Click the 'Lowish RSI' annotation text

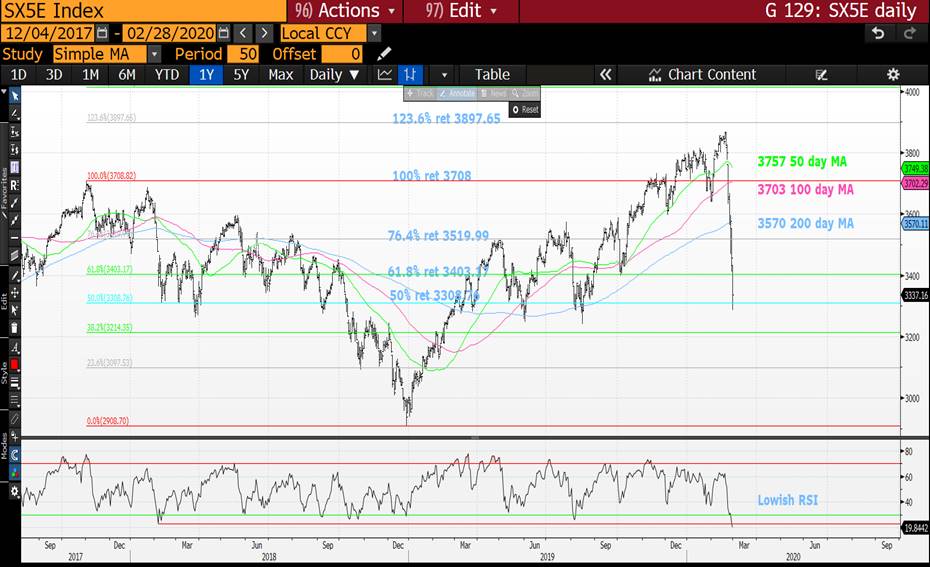(x=788, y=500)
